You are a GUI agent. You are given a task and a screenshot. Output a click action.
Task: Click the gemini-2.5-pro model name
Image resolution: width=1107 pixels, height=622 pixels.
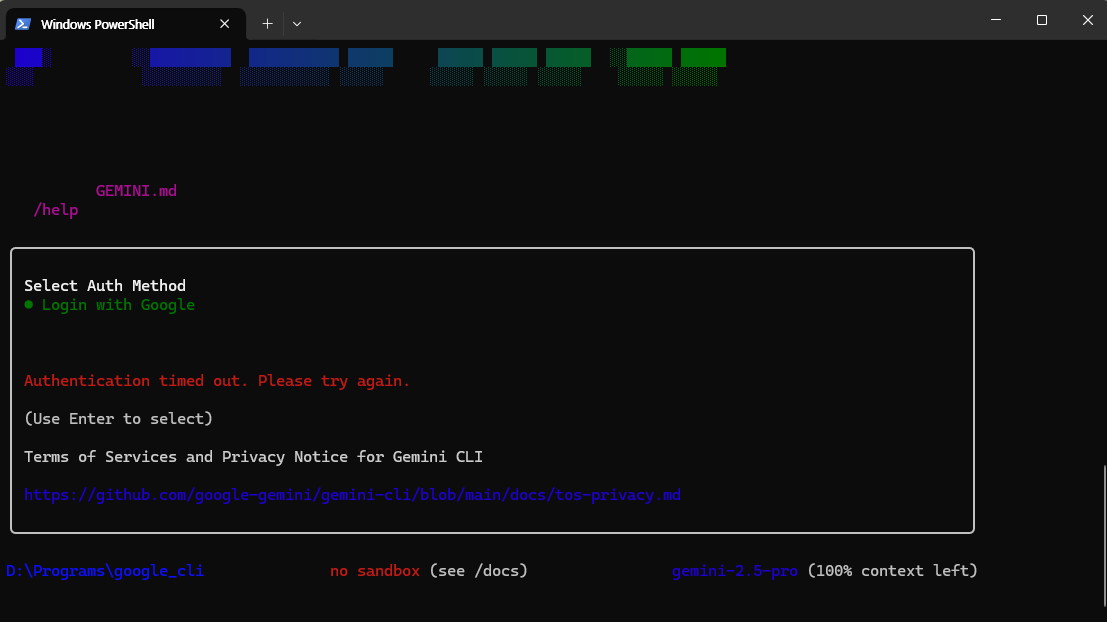[x=735, y=570]
